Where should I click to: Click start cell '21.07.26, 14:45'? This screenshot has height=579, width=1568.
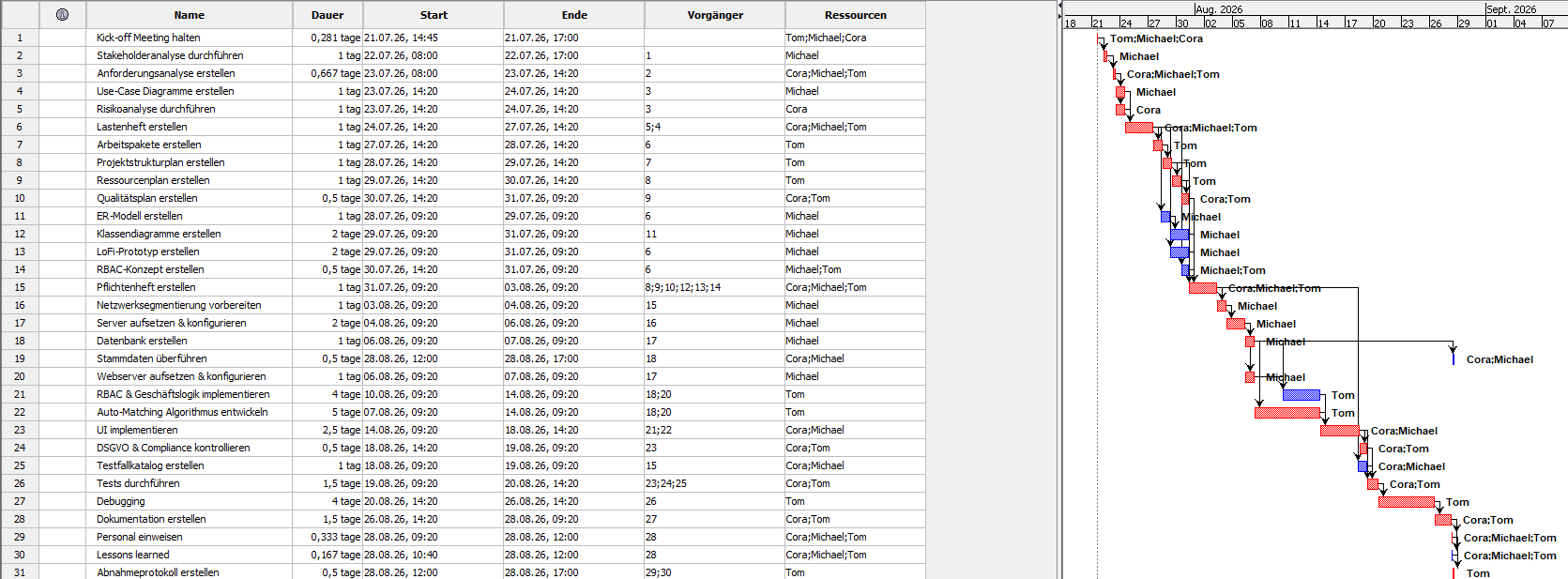[x=434, y=38]
